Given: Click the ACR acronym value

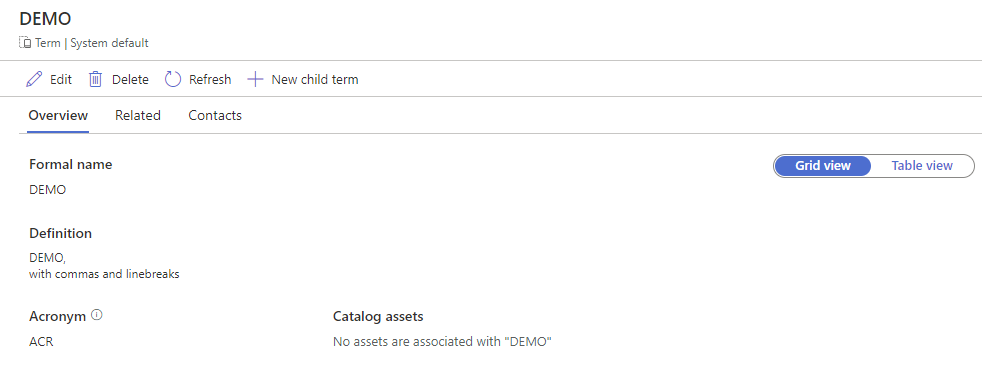Looking at the screenshot, I should pyautogui.click(x=41, y=343).
